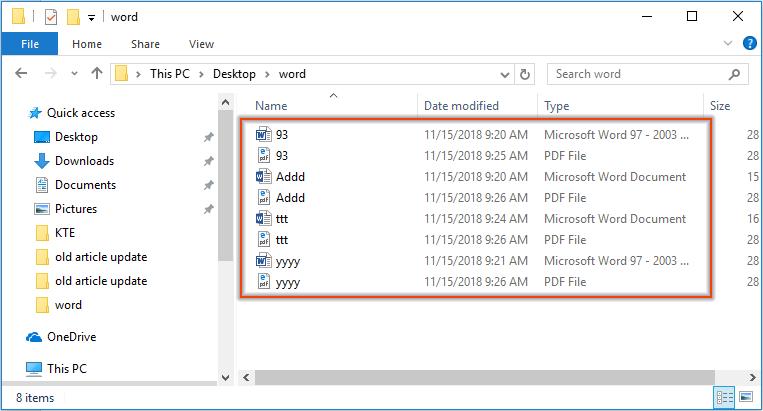Click the New folder quick access icon
This screenshot has height=411, width=763.
[73, 18]
